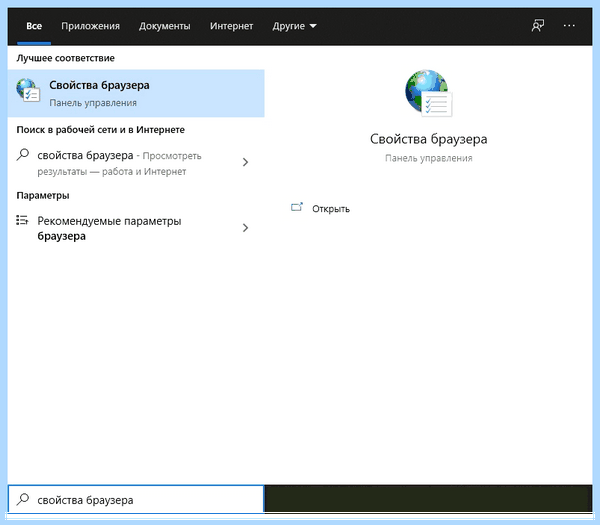Select the Свойства браузера best match result
This screenshot has width=600, height=525.
tap(136, 93)
